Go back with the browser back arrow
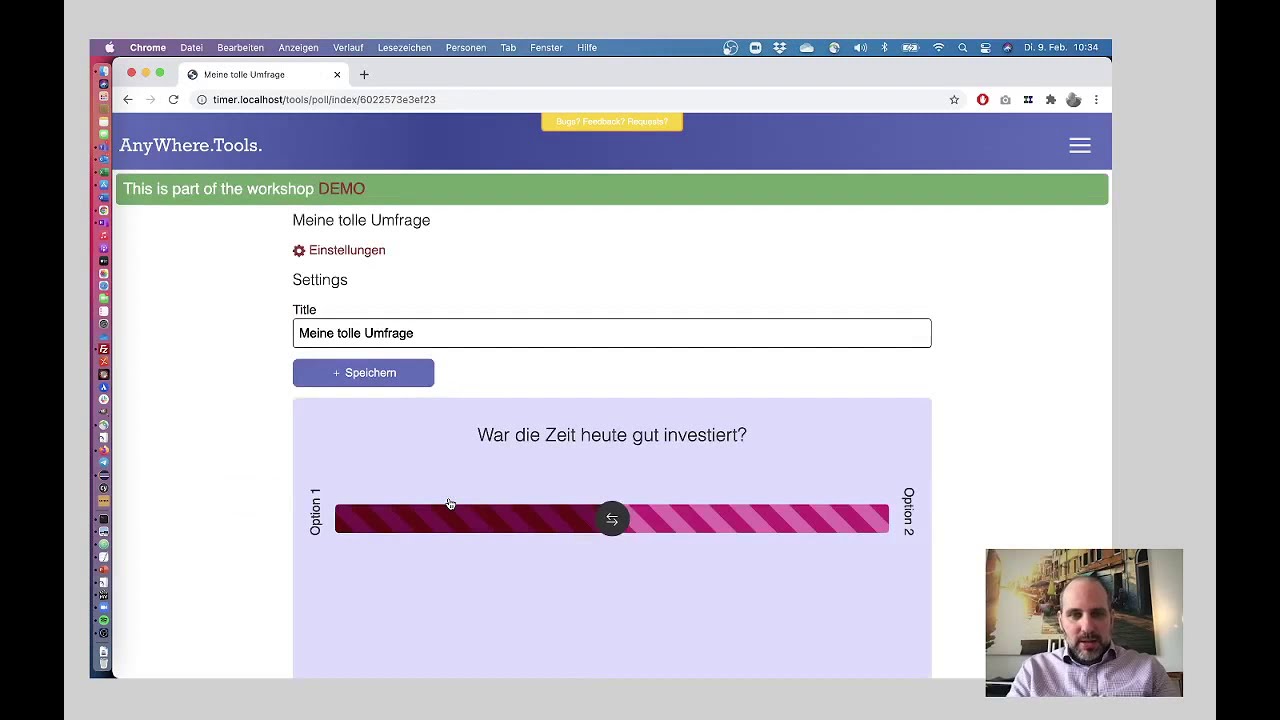1280x720 pixels. click(x=128, y=100)
